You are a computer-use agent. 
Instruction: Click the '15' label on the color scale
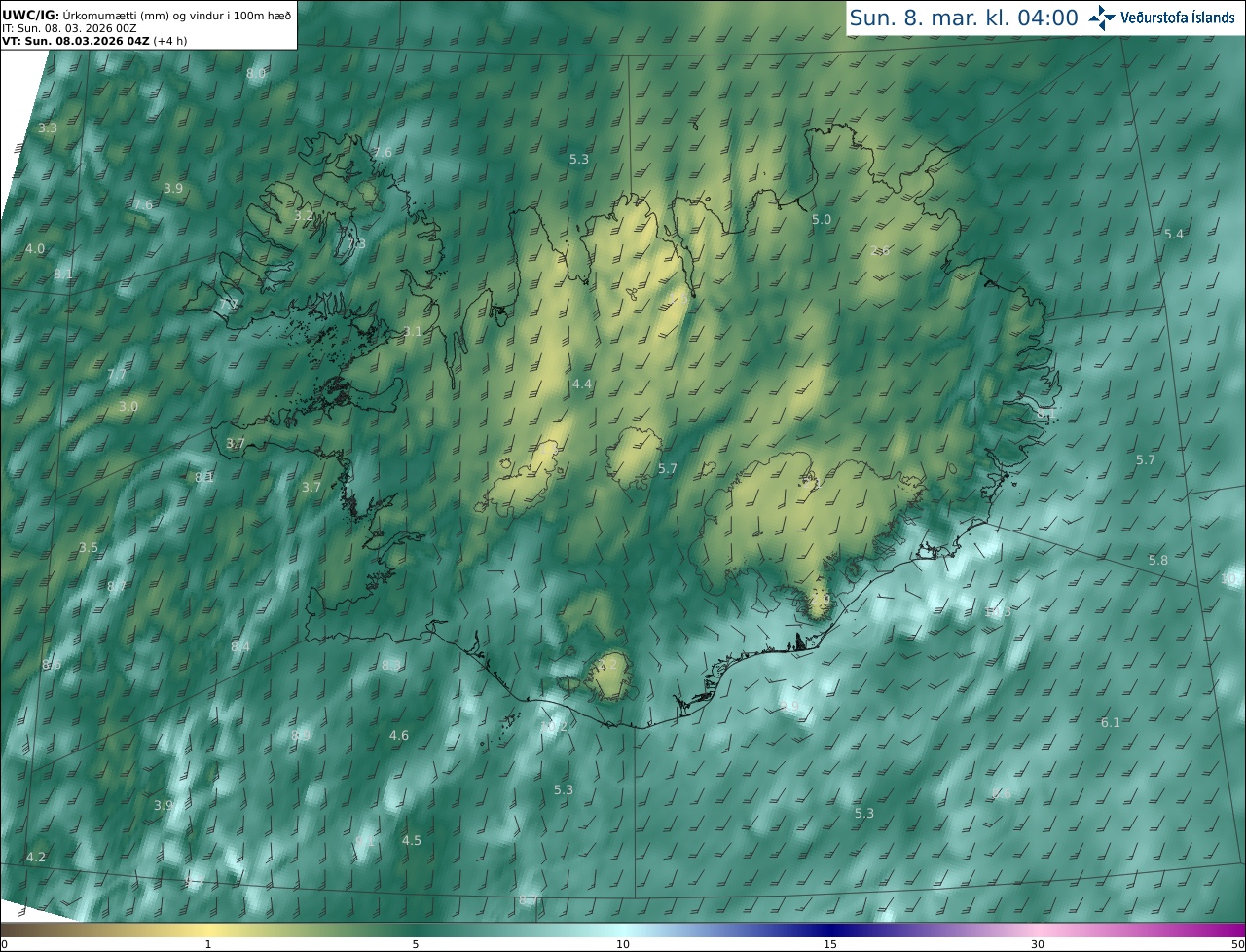(x=830, y=944)
